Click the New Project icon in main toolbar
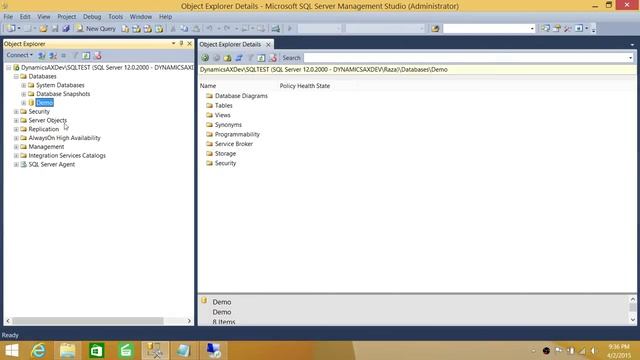Image resolution: width=640 pixels, height=360 pixels. coord(11,29)
